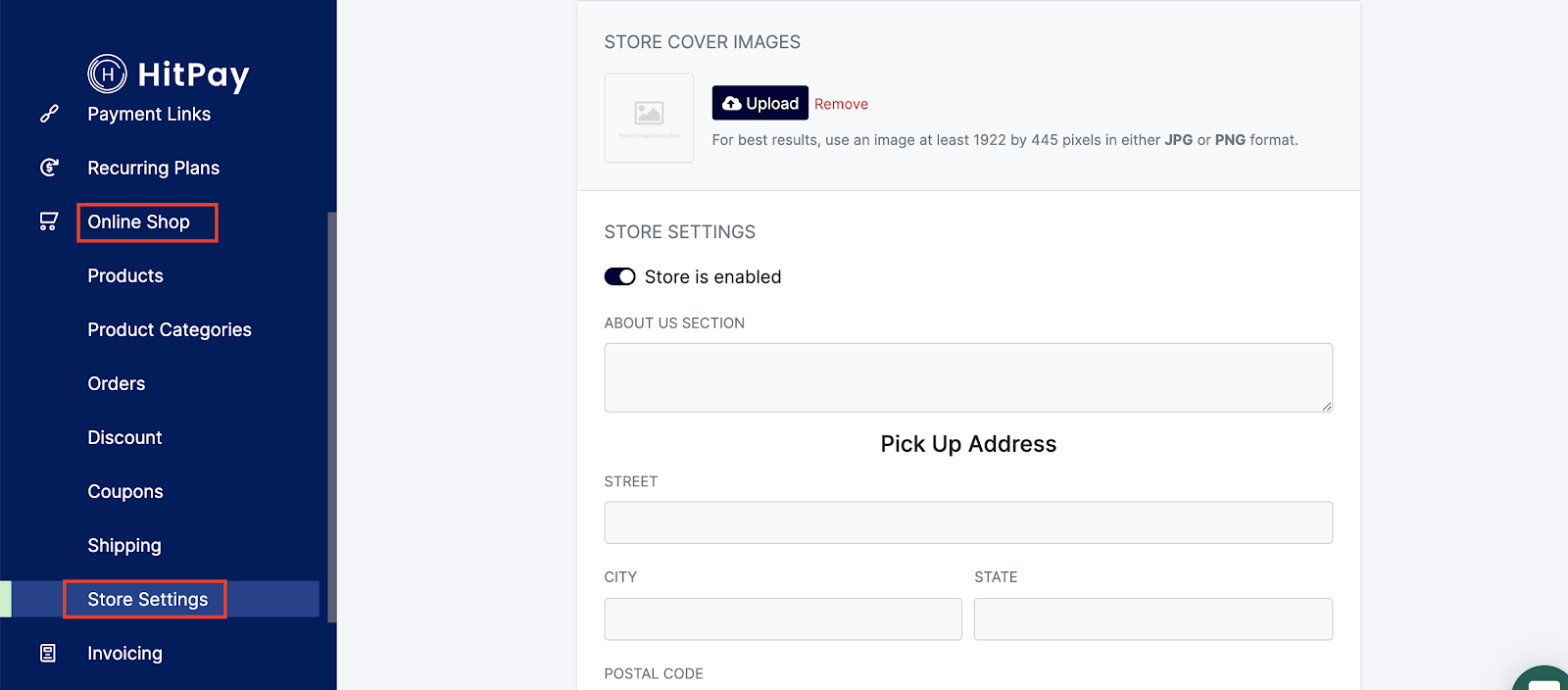
Task: Click the Payment Links chain icon
Action: click(49, 114)
